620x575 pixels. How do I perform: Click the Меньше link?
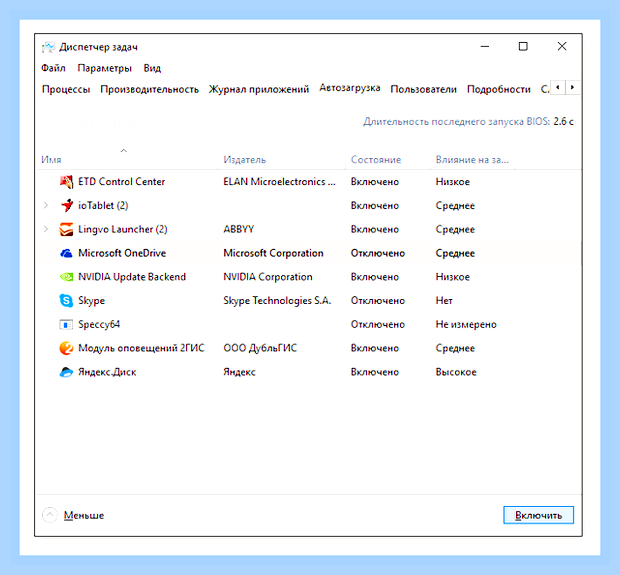click(84, 515)
